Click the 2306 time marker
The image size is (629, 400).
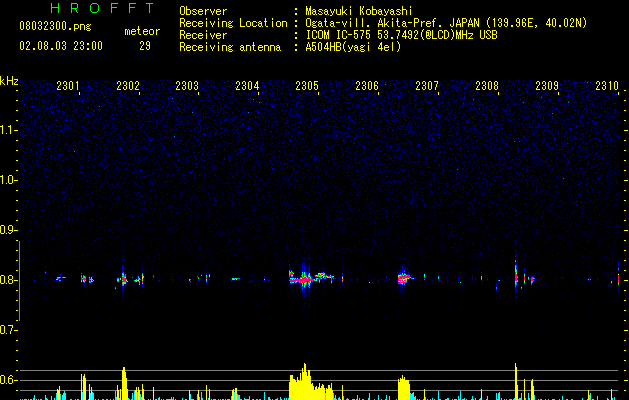click(367, 85)
